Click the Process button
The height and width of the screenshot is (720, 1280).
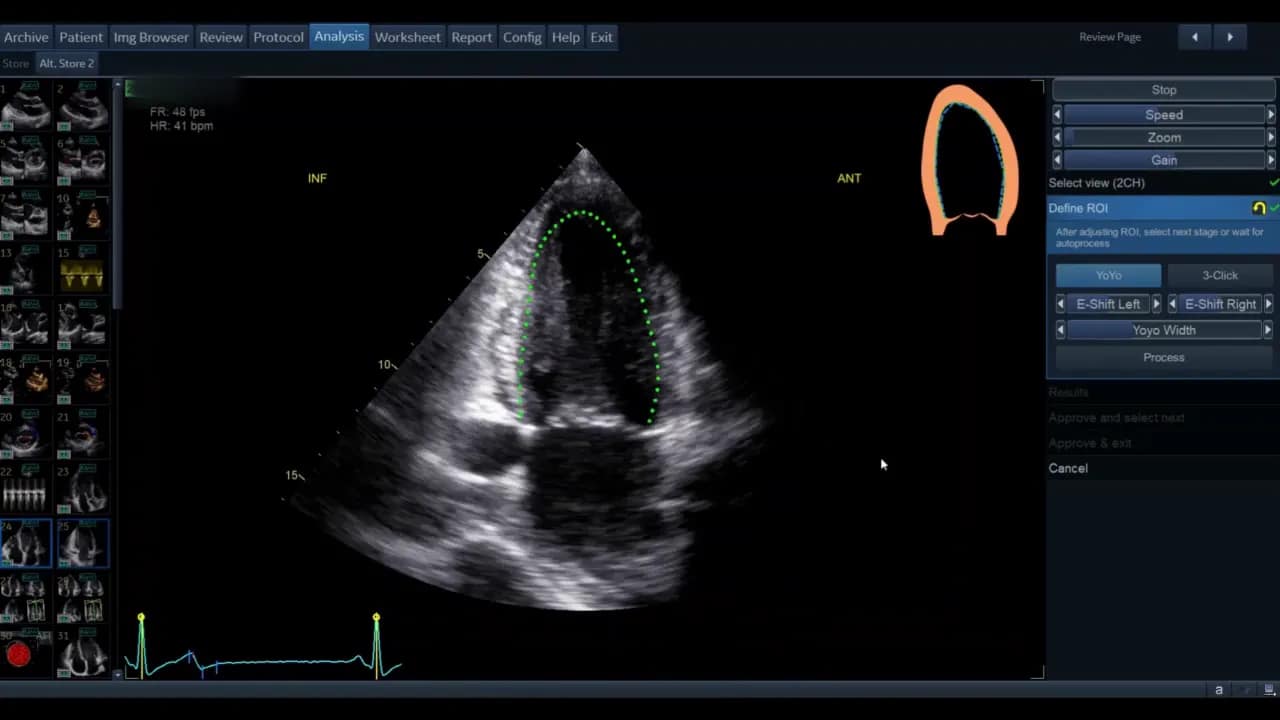click(x=1163, y=357)
